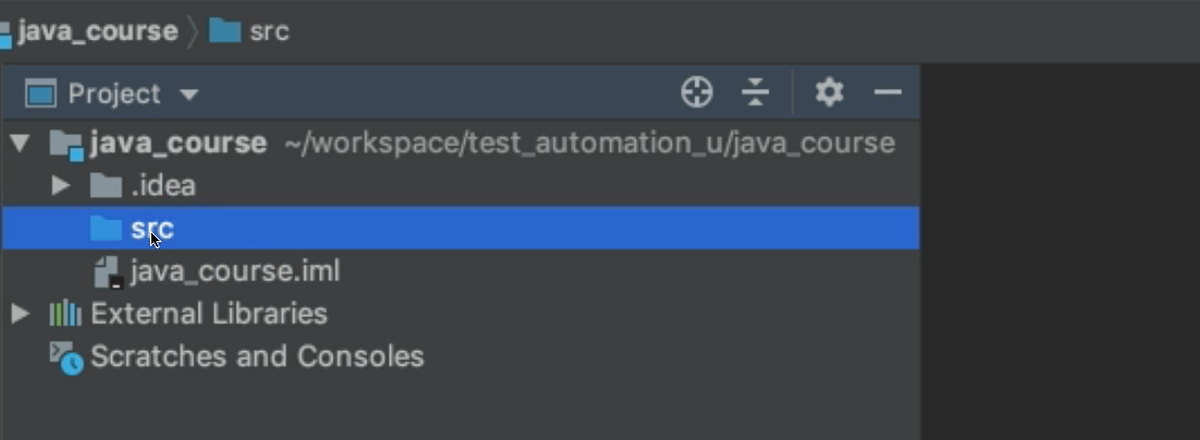Select the java_course.iml file
Screen dimensions: 1200x440
pos(235,271)
